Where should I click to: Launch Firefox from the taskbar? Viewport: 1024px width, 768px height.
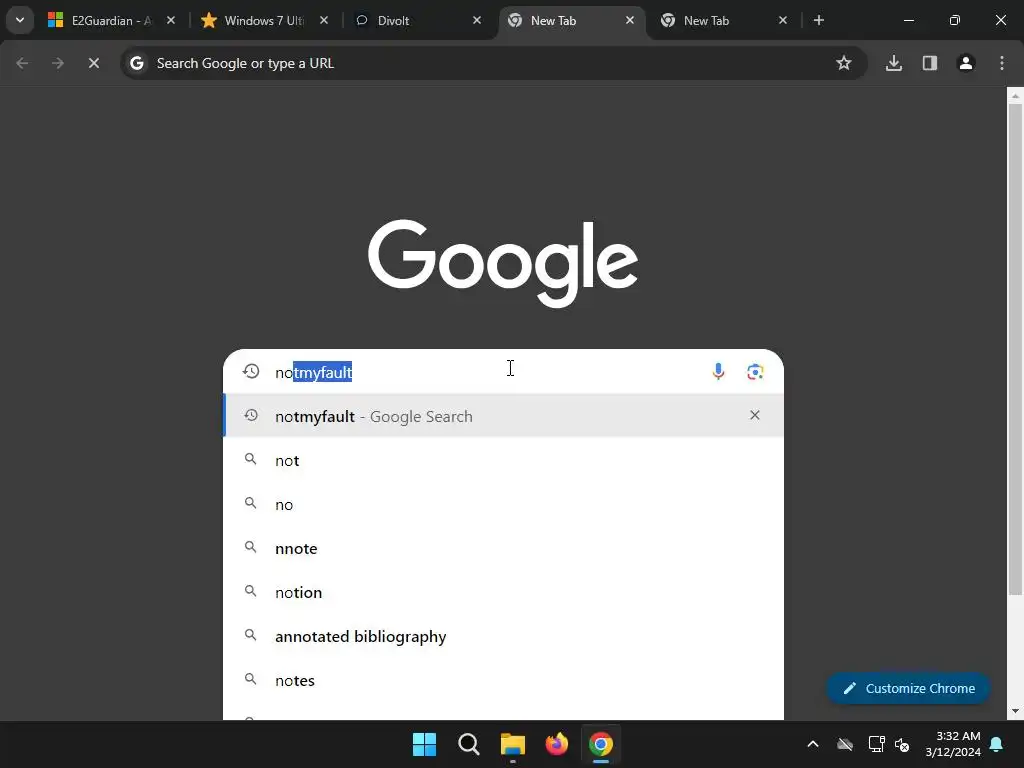click(556, 744)
